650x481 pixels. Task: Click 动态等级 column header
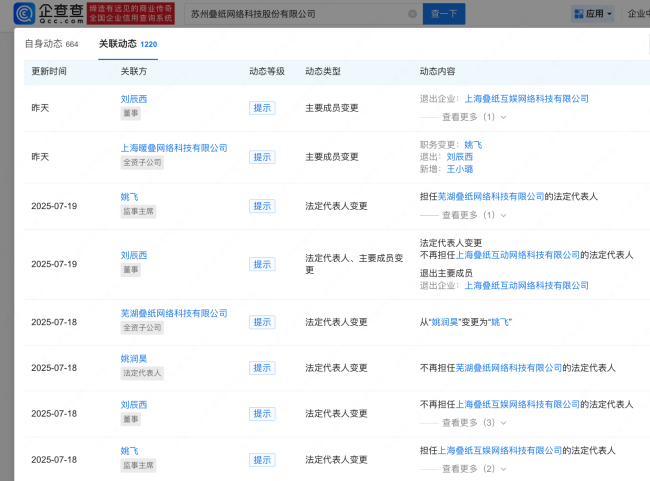click(x=267, y=71)
